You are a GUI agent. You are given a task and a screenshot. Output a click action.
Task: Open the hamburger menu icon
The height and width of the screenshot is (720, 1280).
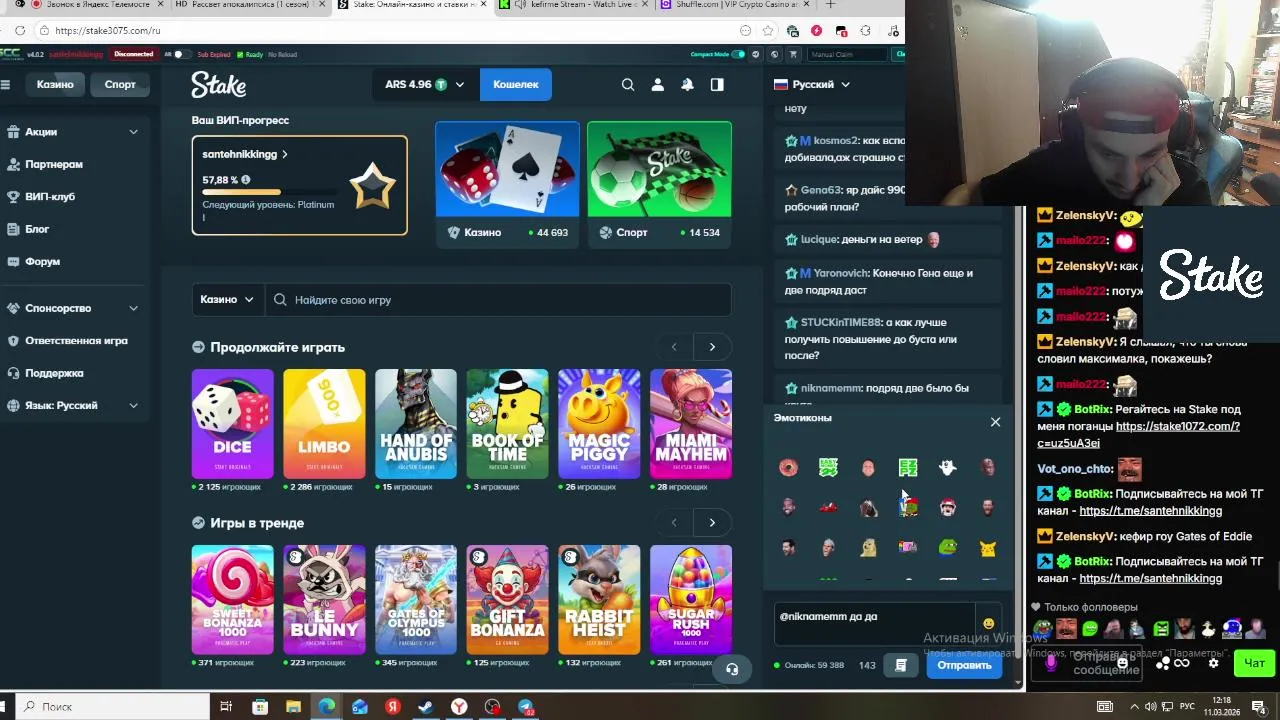5,85
